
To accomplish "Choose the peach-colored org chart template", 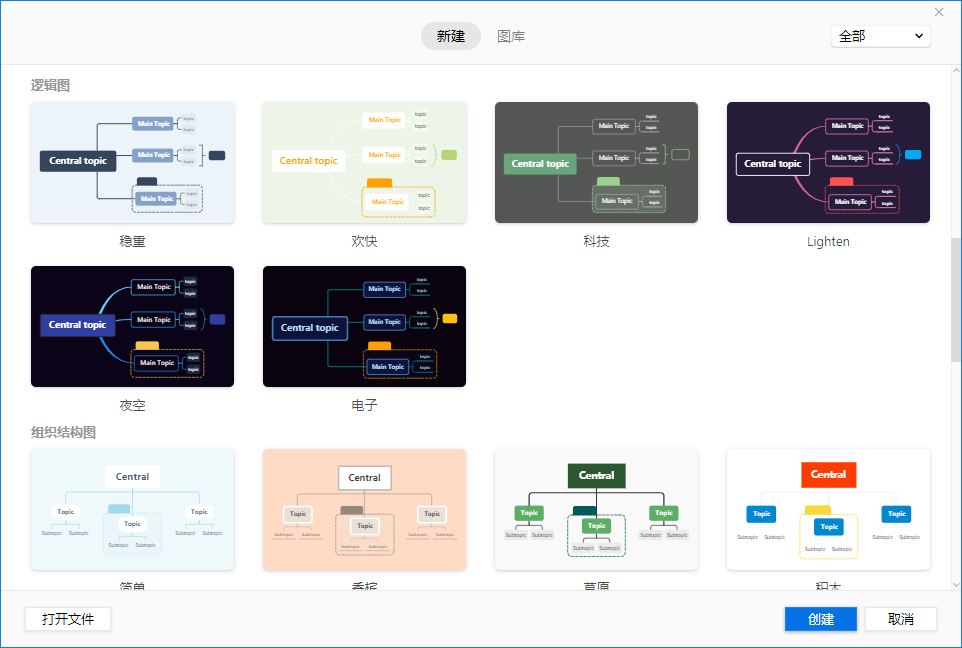I will pos(364,509).
